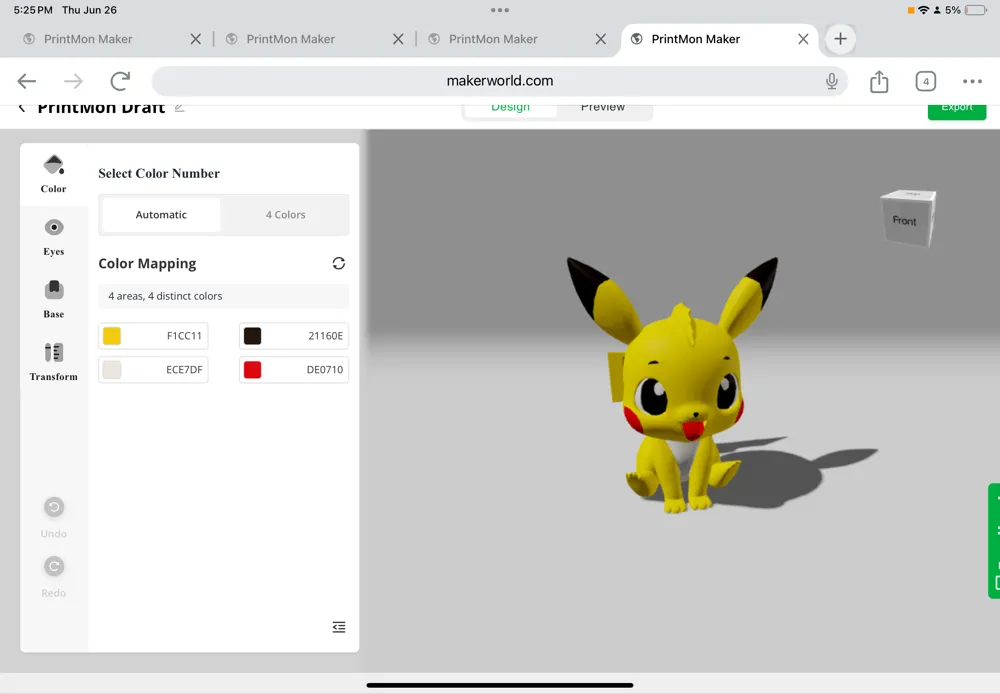Click the Undo icon
The image size is (1000, 694).
pyautogui.click(x=54, y=507)
